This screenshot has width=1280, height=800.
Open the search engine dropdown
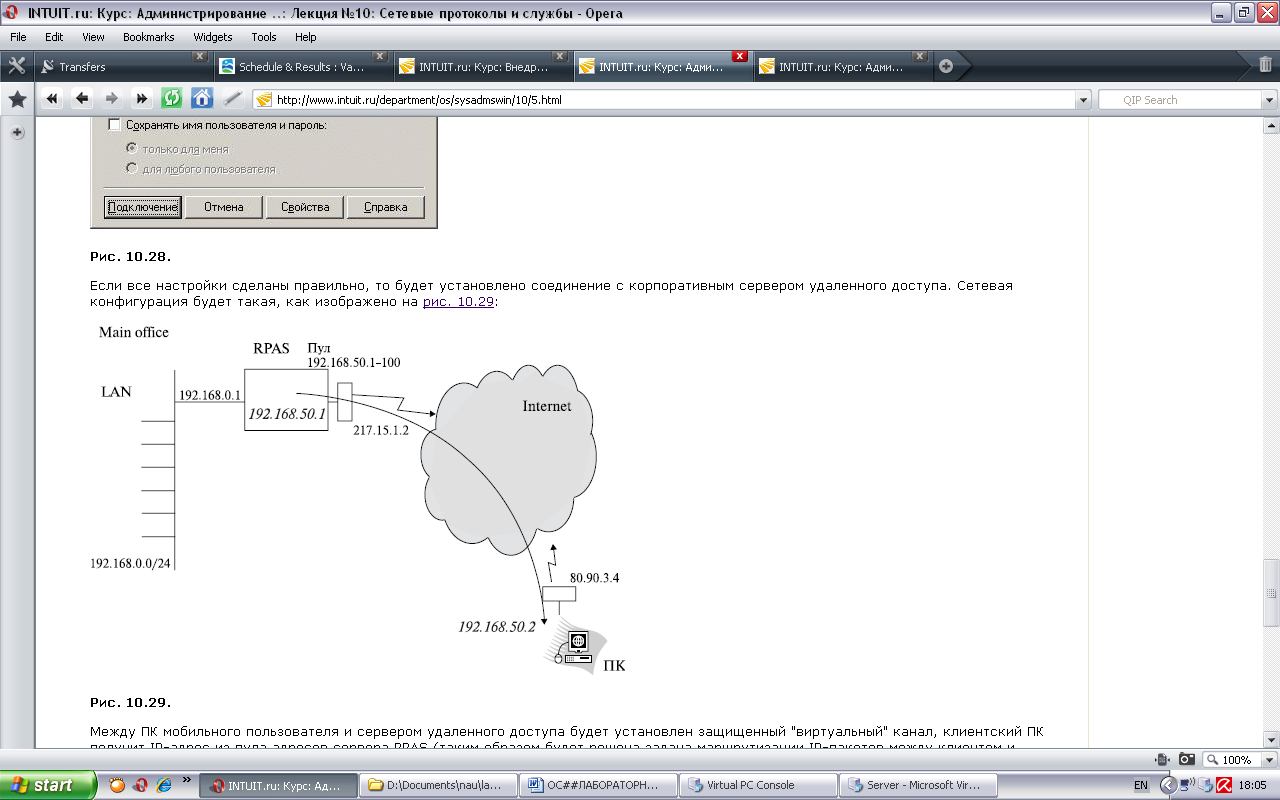click(1269, 100)
